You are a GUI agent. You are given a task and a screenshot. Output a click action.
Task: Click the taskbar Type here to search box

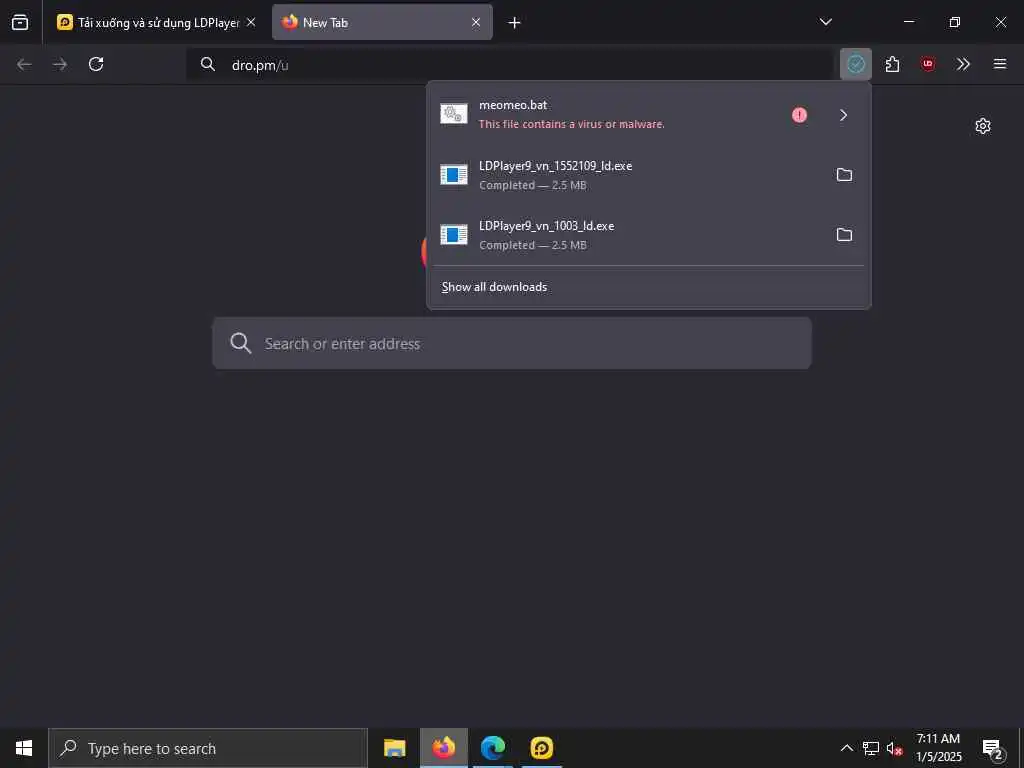208,748
